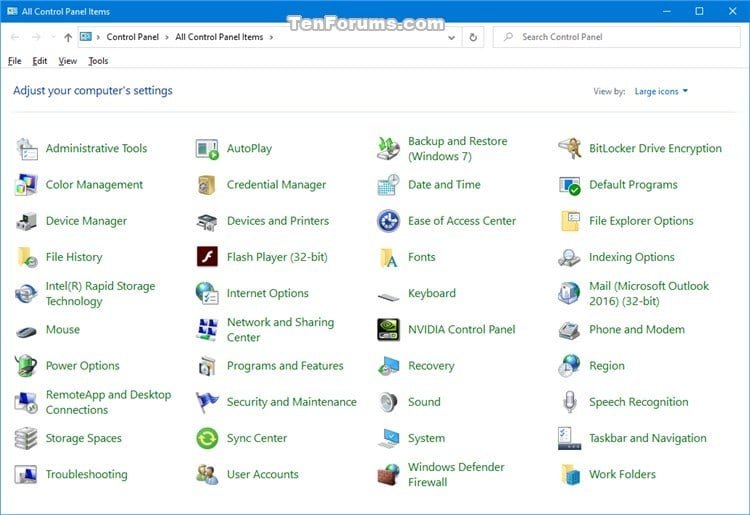
Task: Open the Ease of Access Center icon
Action: [x=388, y=221]
